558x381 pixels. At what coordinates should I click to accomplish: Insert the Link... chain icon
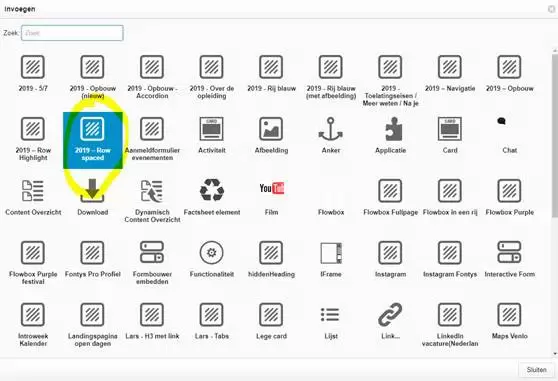[x=390, y=314]
